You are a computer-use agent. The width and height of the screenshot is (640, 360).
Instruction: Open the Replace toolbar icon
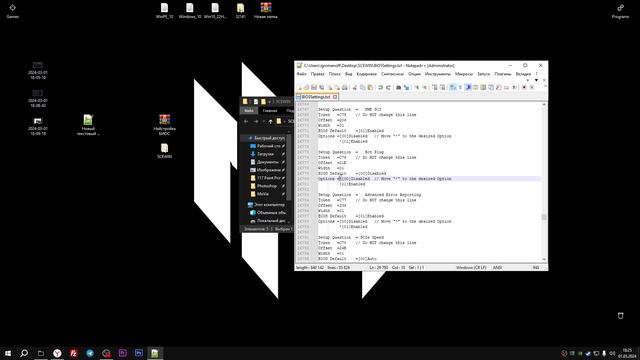click(x=406, y=87)
